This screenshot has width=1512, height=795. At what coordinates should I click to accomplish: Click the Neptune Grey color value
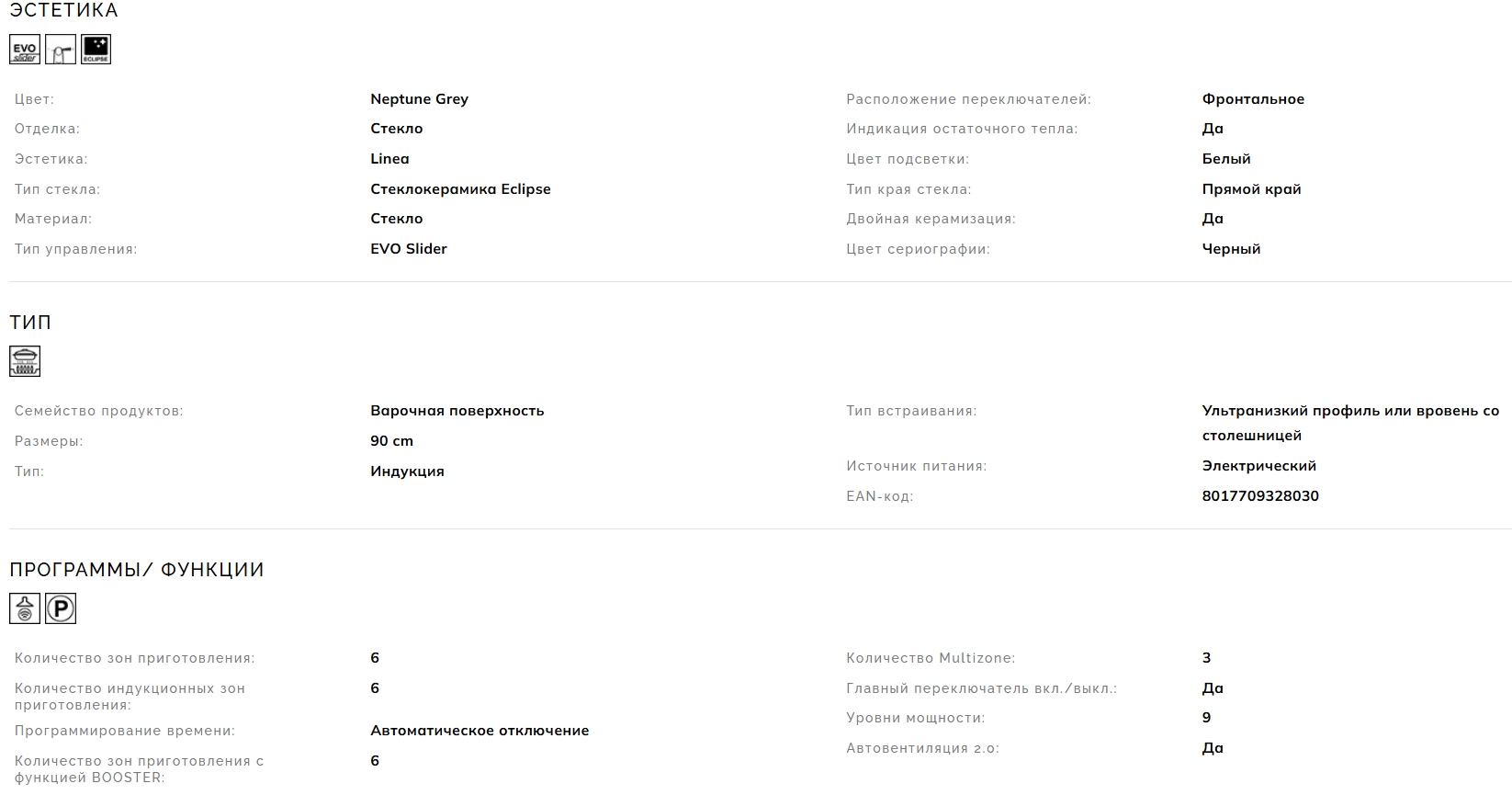click(419, 99)
